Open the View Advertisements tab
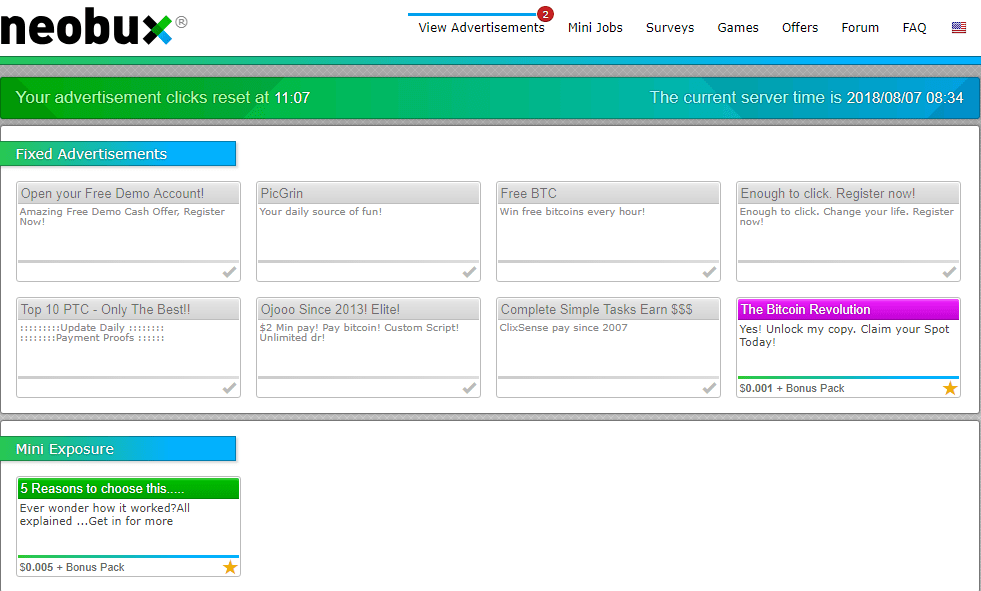This screenshot has height=591, width=981. pyautogui.click(x=481, y=28)
